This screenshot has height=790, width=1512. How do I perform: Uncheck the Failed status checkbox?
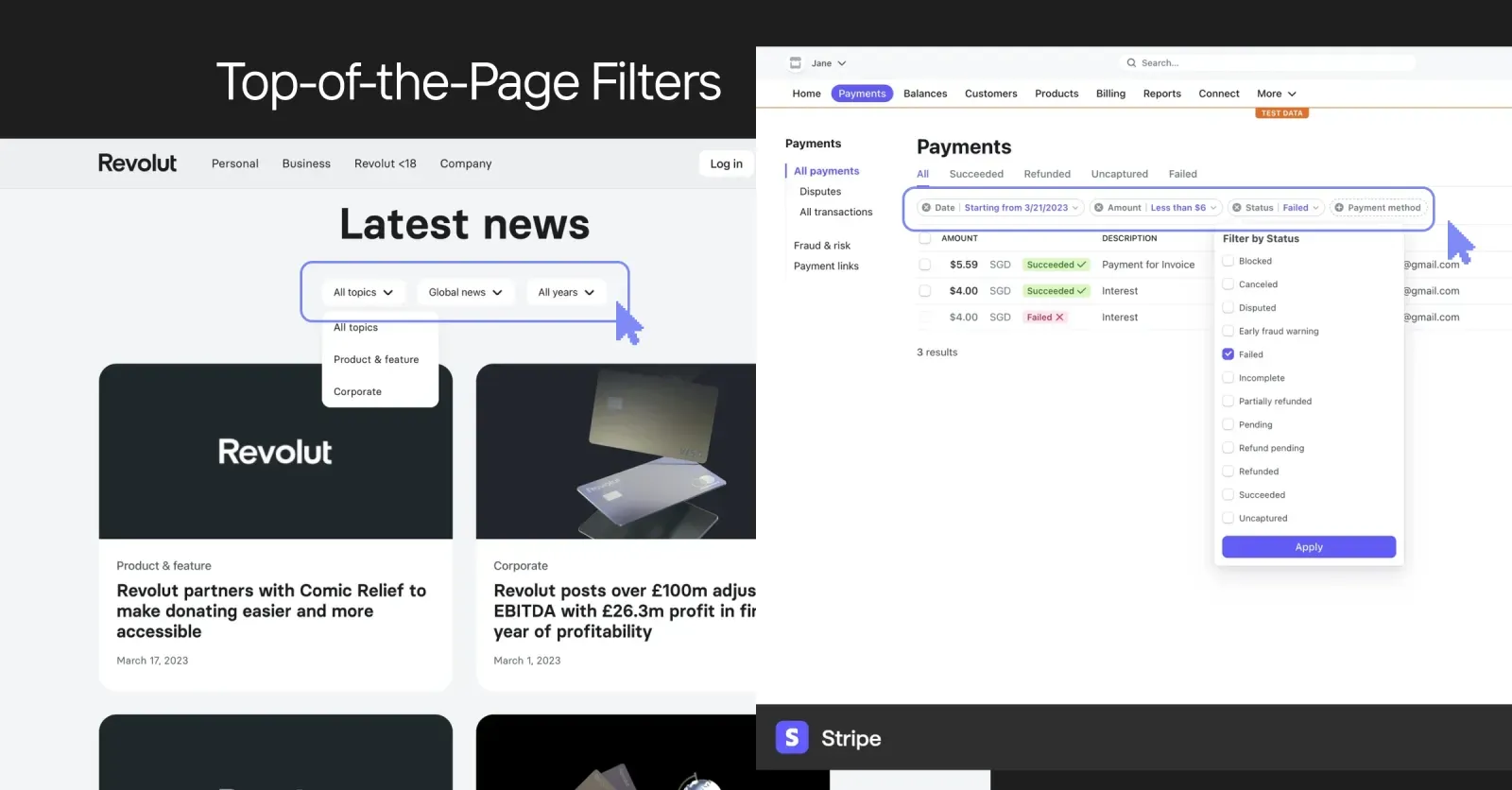pyautogui.click(x=1228, y=354)
